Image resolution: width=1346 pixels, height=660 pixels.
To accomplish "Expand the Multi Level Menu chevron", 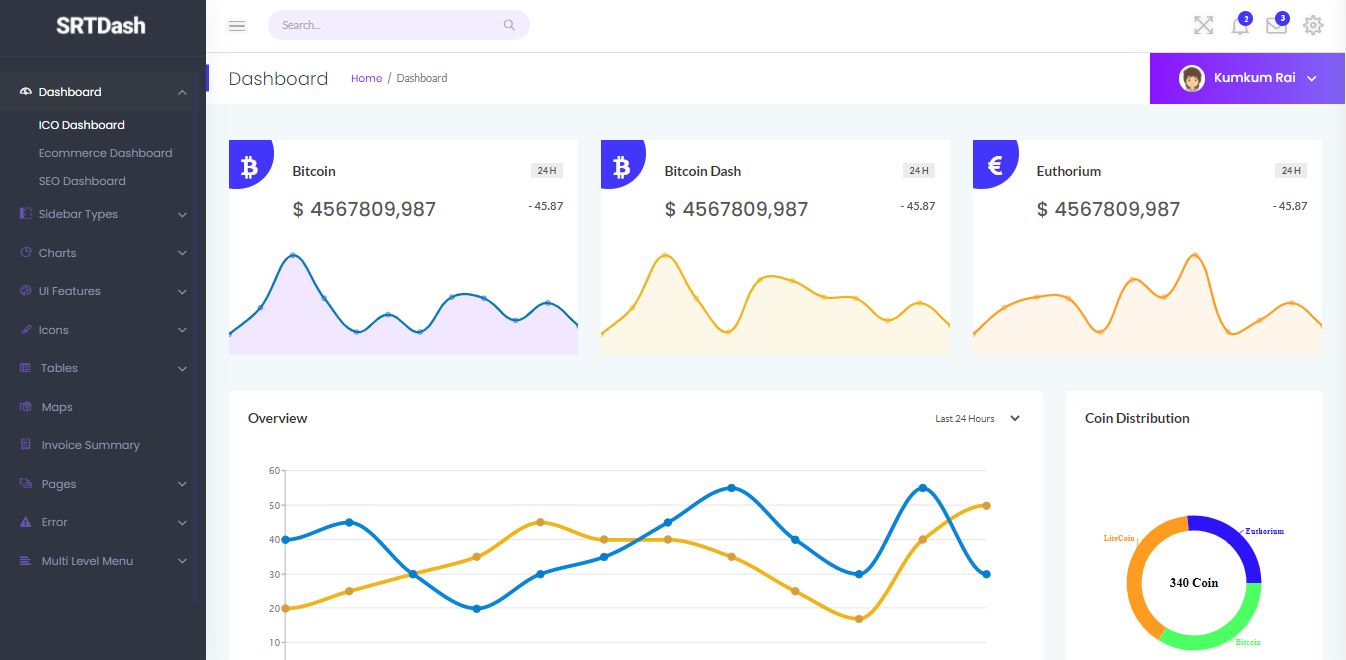I will [x=182, y=561].
